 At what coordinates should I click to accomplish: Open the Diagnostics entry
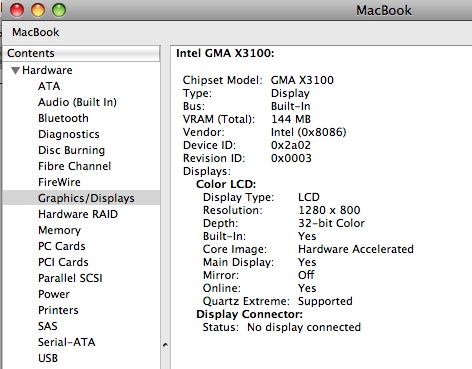coord(69,134)
